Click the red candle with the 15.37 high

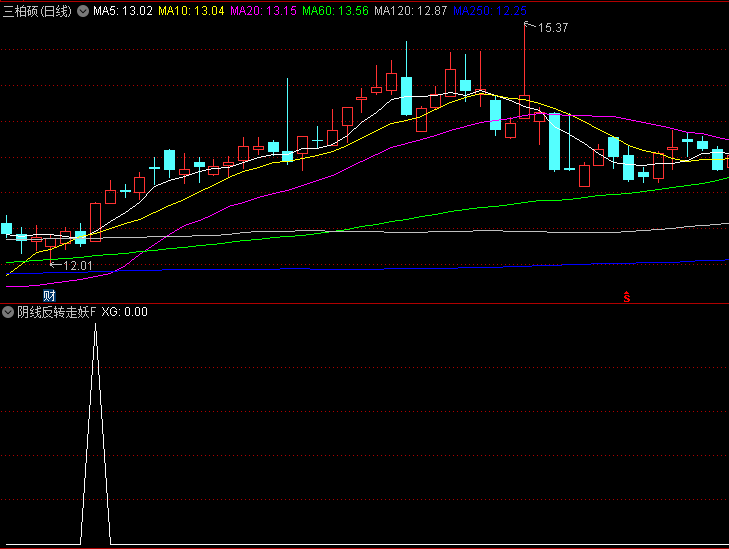tap(524, 107)
